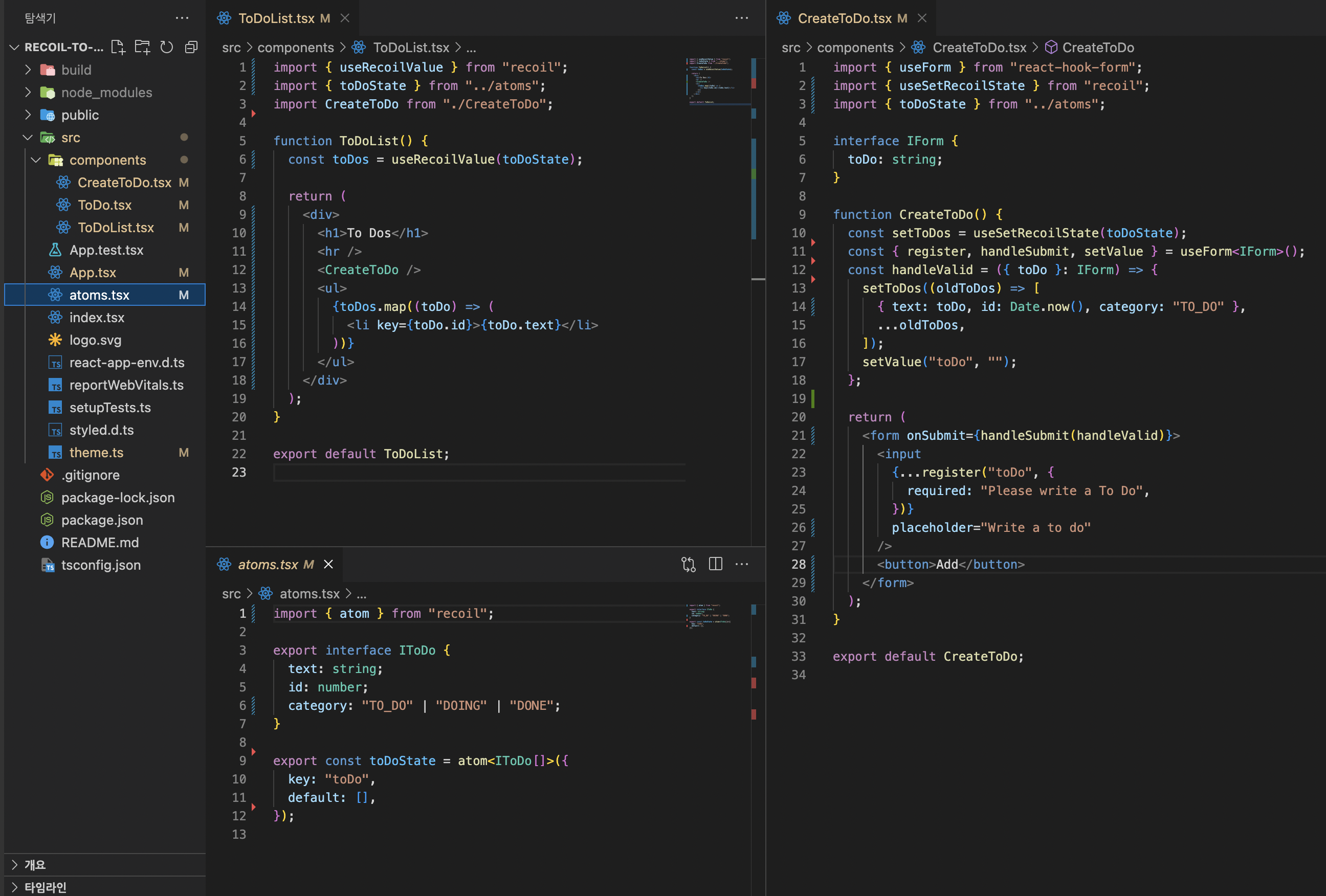Open ToDoList editor group more actions
1326x896 pixels.
click(741, 18)
